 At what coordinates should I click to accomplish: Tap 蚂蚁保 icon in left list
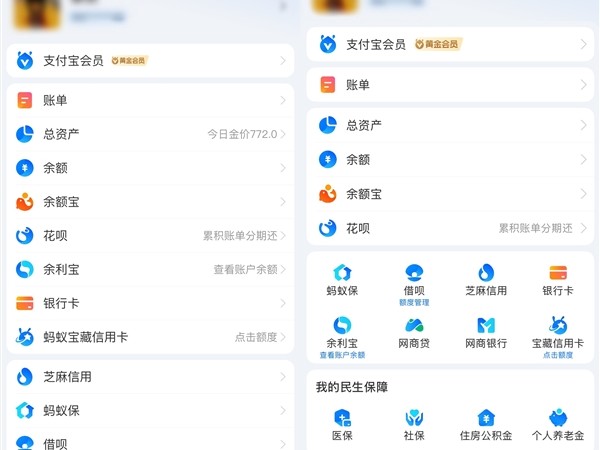pos(25,410)
